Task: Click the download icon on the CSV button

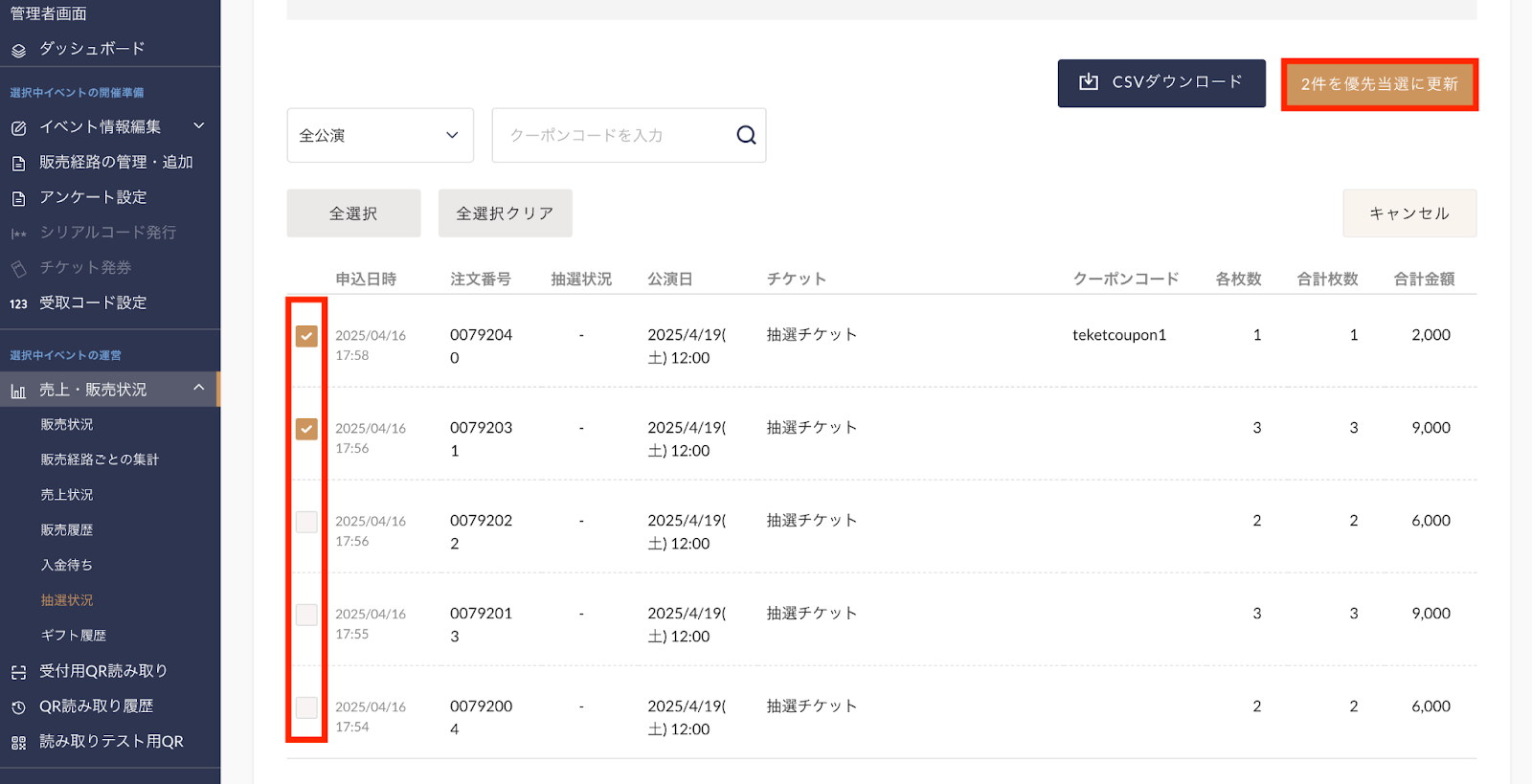Action: 1089,82
